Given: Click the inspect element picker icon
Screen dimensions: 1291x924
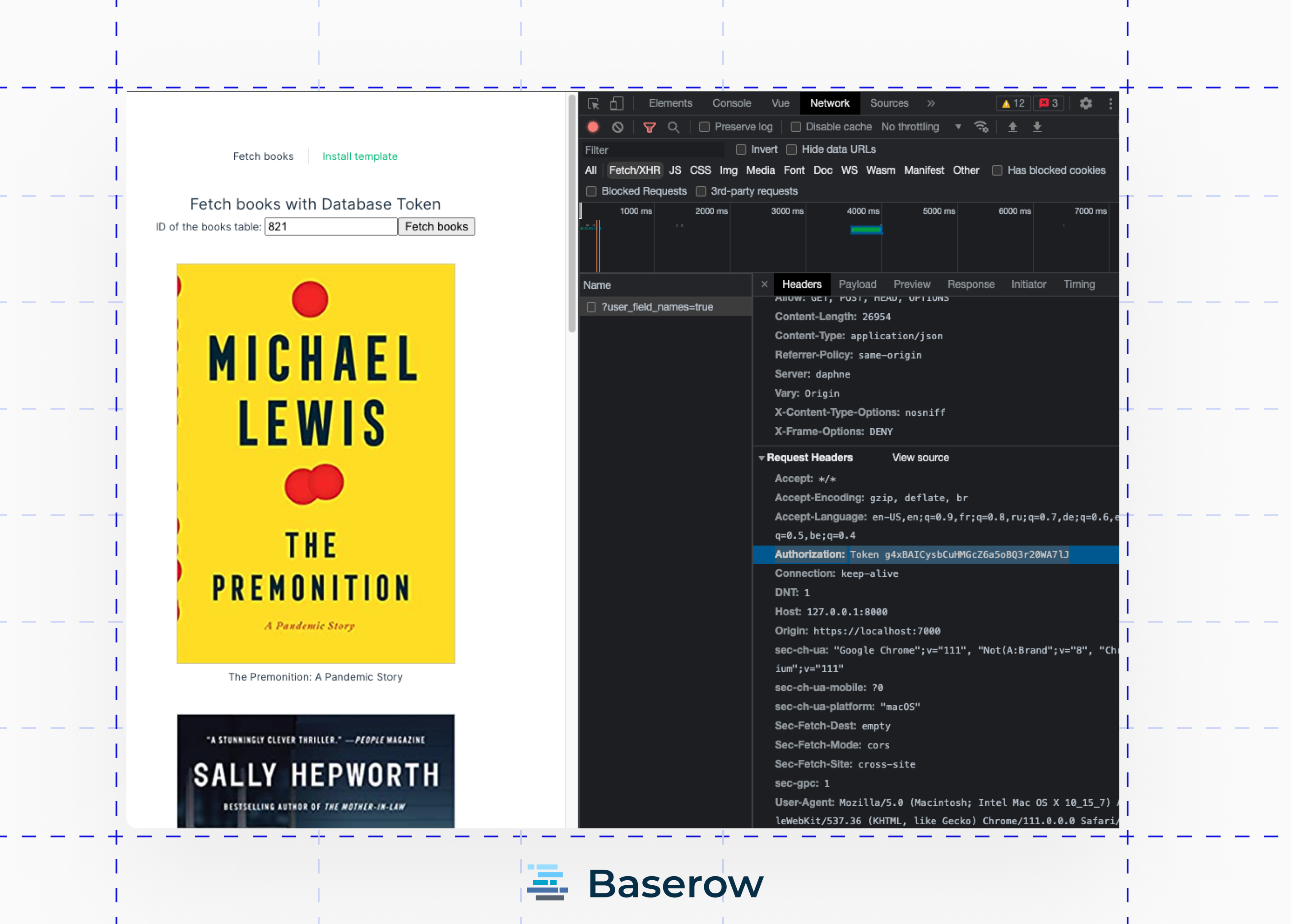Looking at the screenshot, I should pos(593,104).
